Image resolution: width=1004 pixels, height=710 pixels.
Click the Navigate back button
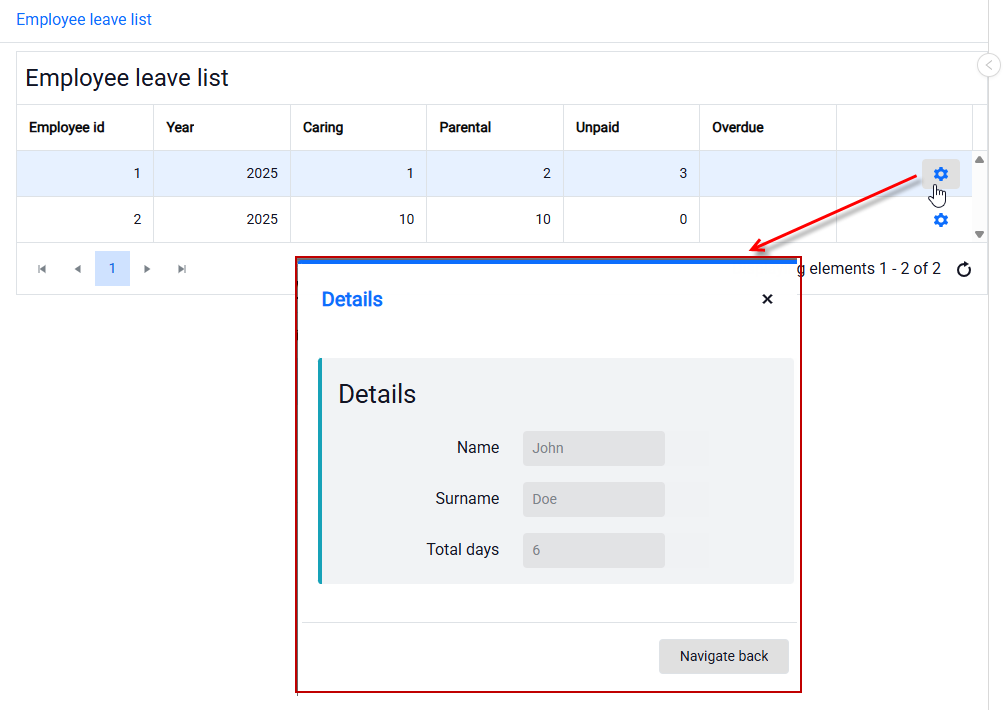point(724,656)
